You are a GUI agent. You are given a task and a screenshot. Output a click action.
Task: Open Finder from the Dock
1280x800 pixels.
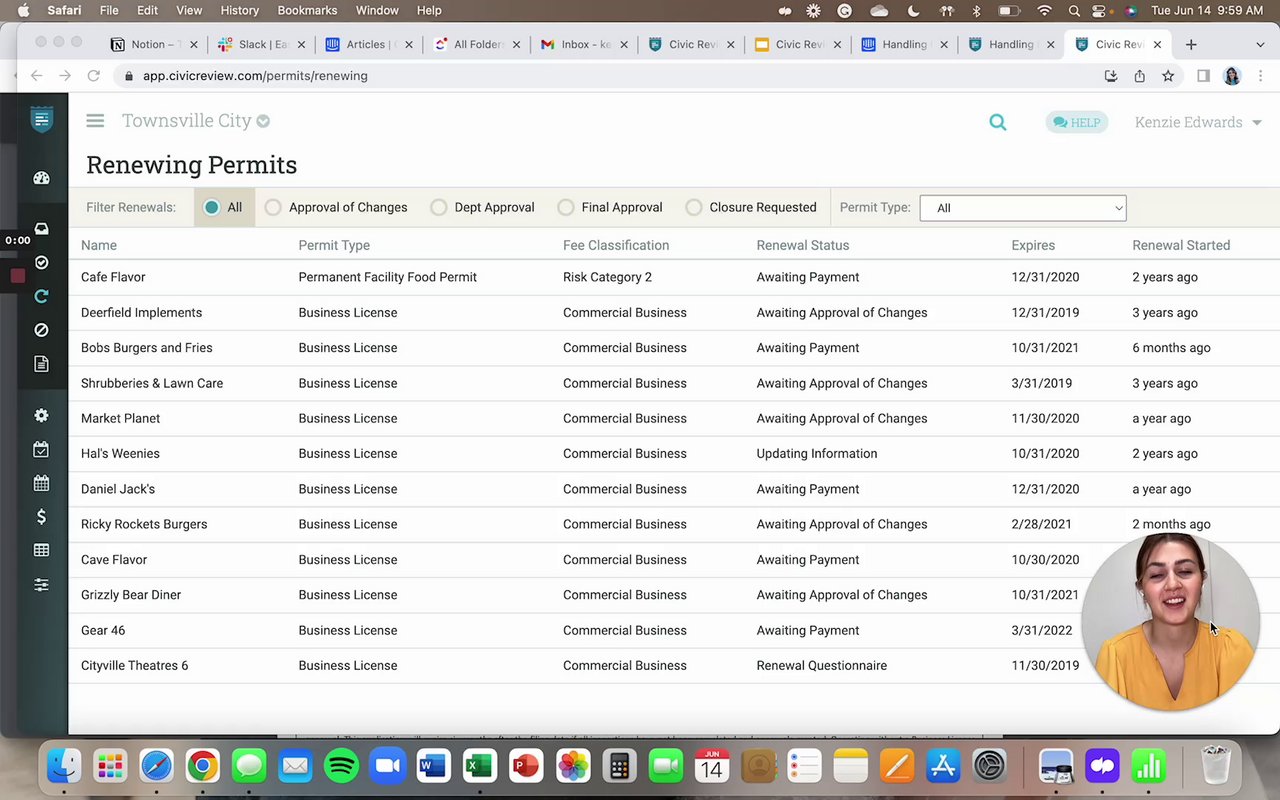64,767
